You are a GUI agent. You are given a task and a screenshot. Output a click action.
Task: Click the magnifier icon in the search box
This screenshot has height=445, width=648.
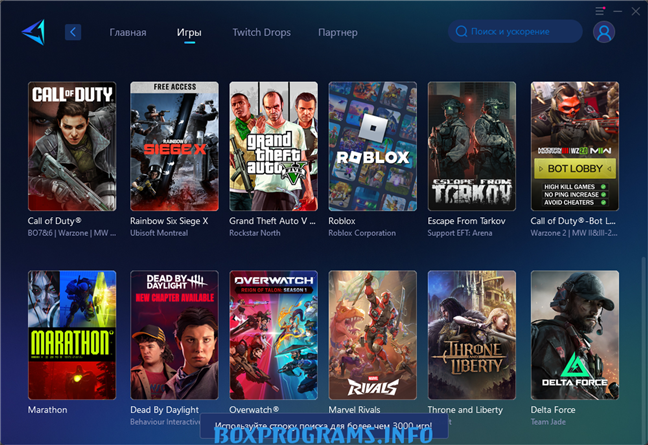click(461, 32)
